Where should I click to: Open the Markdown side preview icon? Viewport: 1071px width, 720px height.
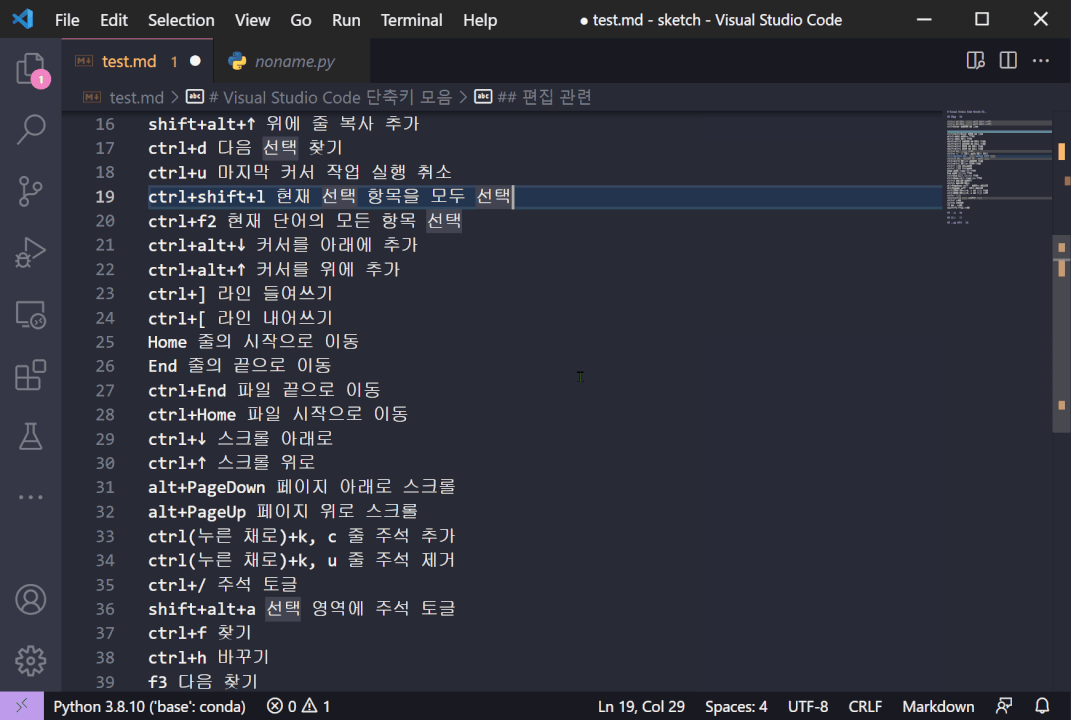click(975, 60)
